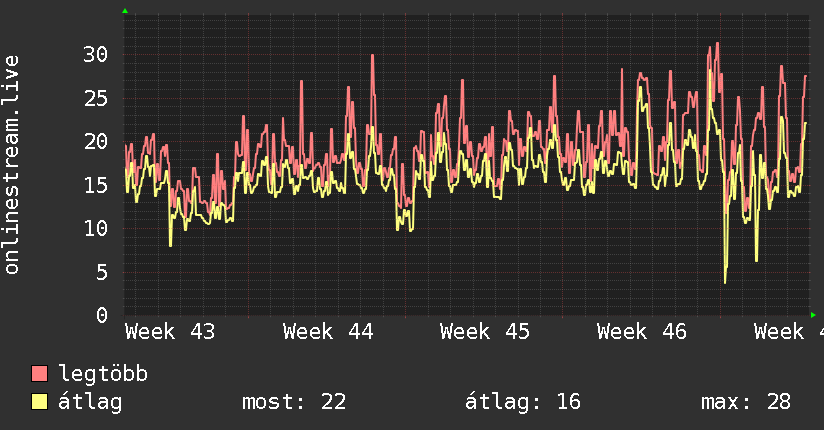Click the Week 45 axis label
This screenshot has height=430, width=824.
[485, 332]
